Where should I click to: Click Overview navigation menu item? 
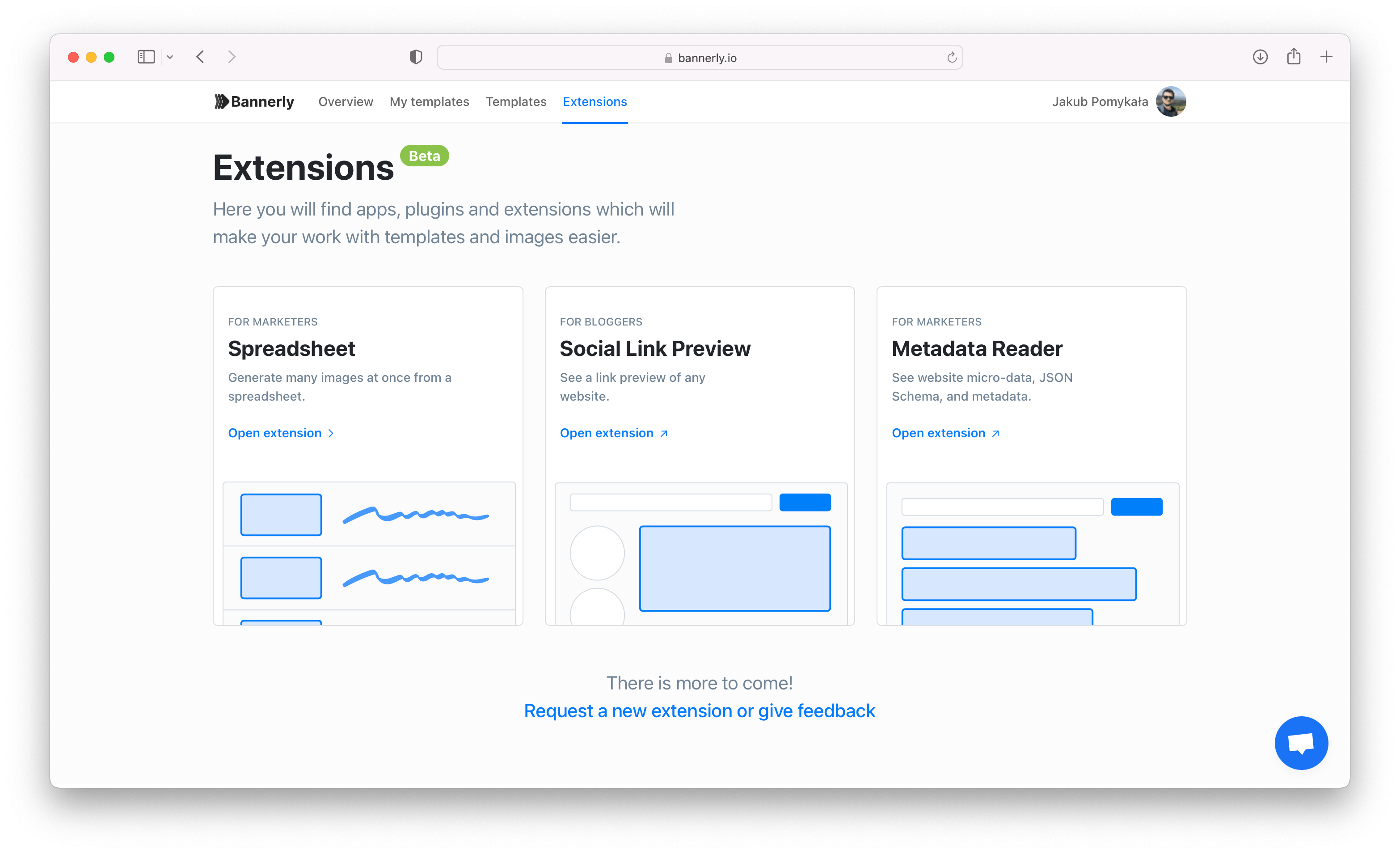[345, 101]
